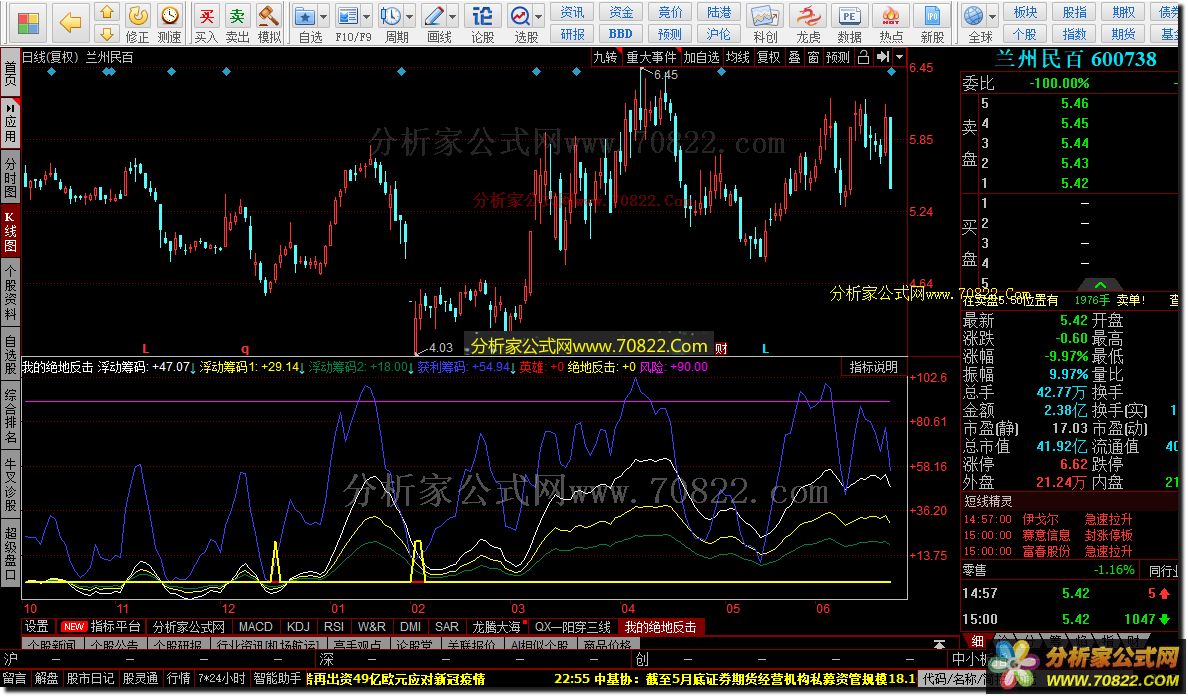Click the 设置 indicator settings button
The image size is (1188, 696).
36,627
